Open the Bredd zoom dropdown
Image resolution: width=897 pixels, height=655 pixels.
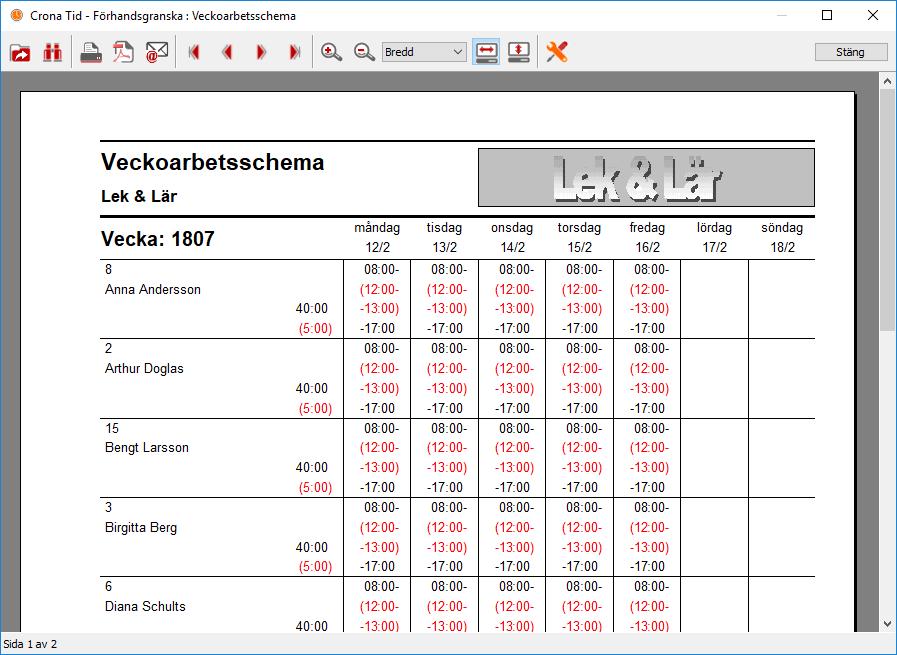(424, 52)
